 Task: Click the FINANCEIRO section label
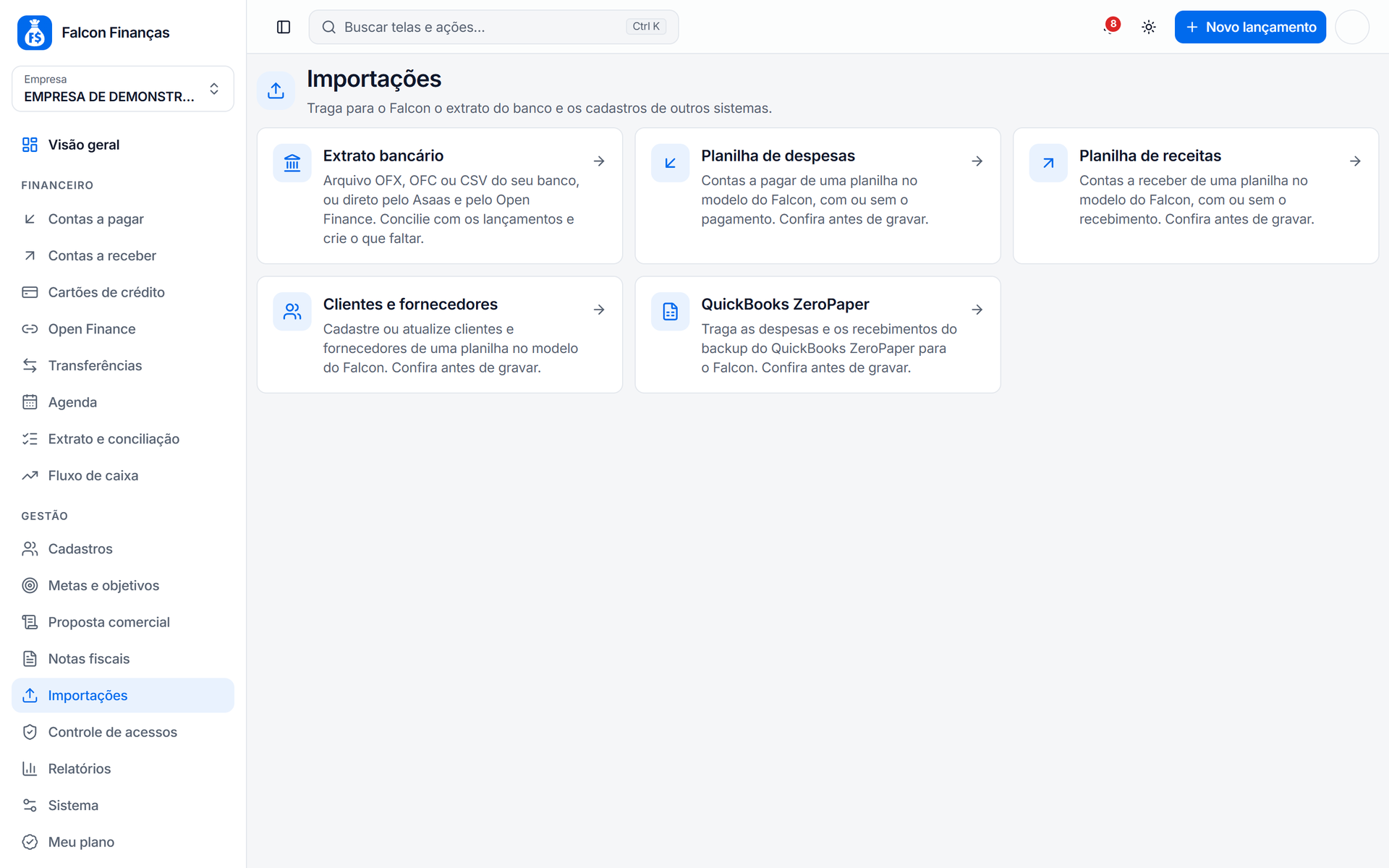tap(57, 185)
